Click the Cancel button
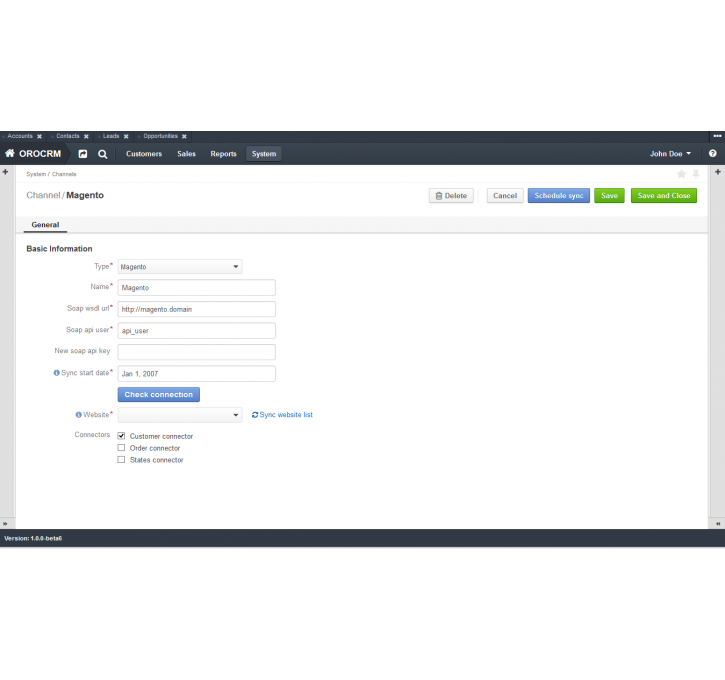 point(505,196)
